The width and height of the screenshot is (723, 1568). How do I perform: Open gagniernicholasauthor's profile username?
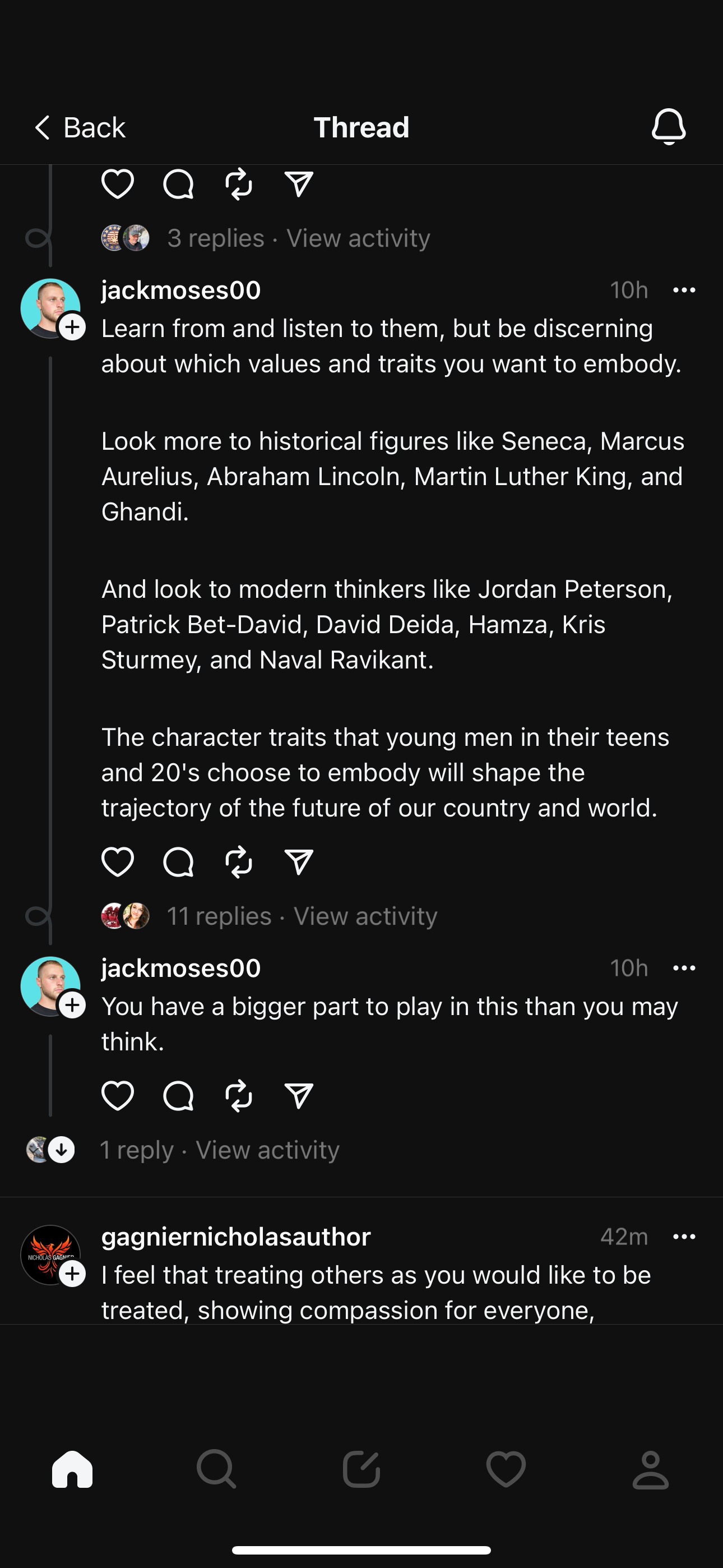[x=235, y=1236]
